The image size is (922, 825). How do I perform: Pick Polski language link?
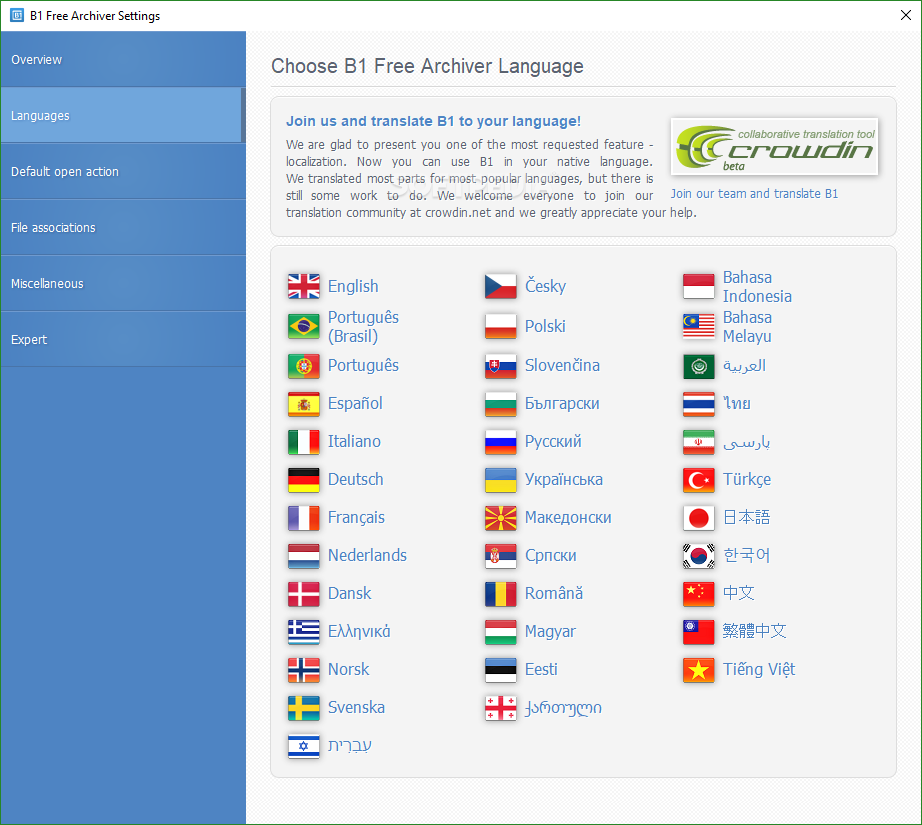pos(545,326)
